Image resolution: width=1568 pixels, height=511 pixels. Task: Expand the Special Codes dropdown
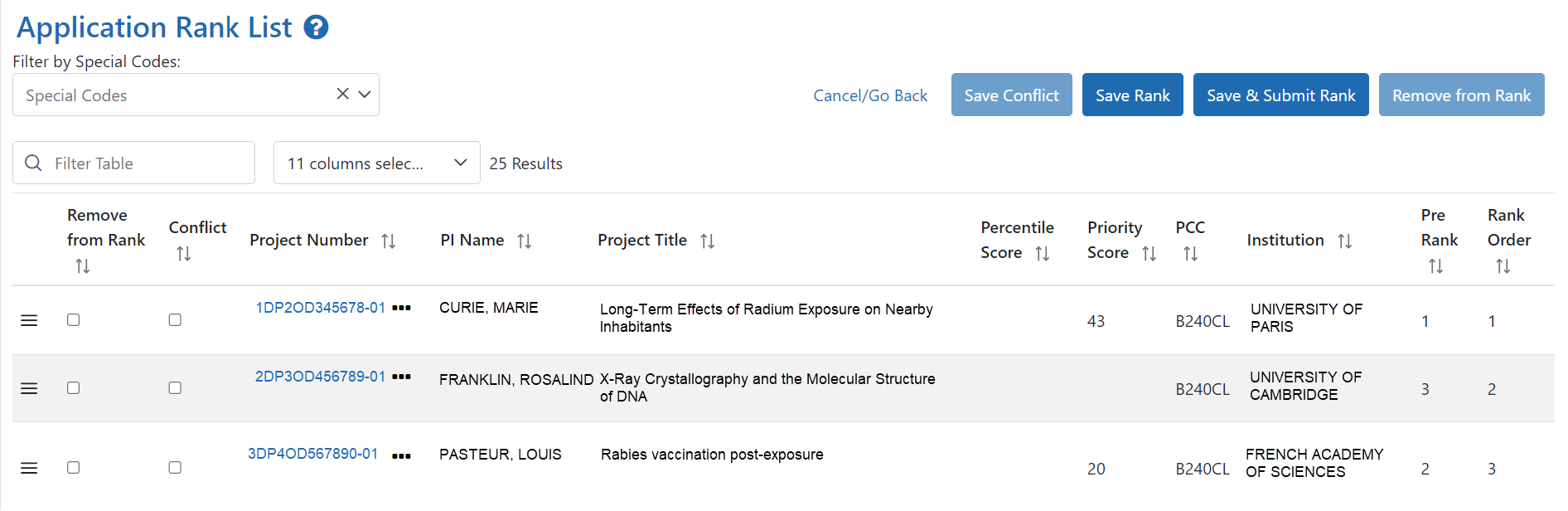click(x=364, y=94)
